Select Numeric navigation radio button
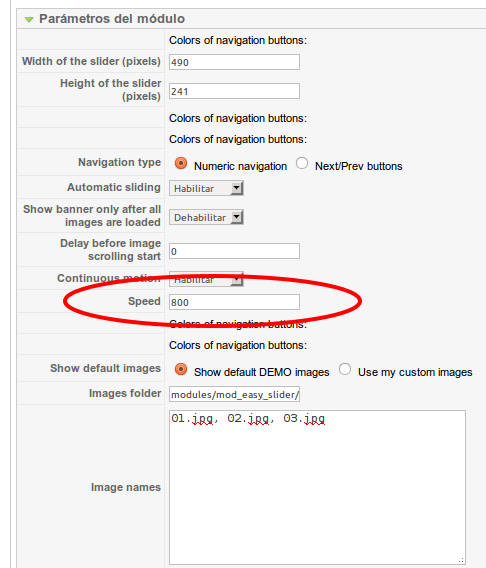 (x=181, y=163)
